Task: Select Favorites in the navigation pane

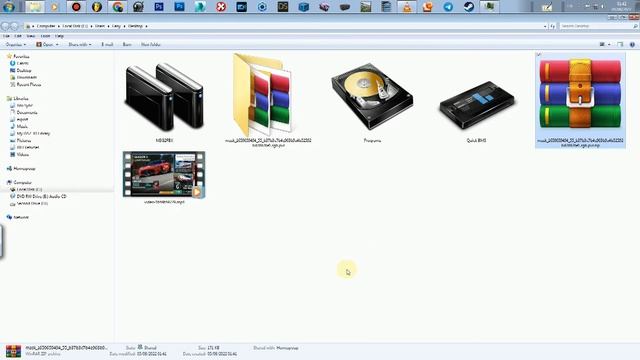Action: tap(21, 56)
